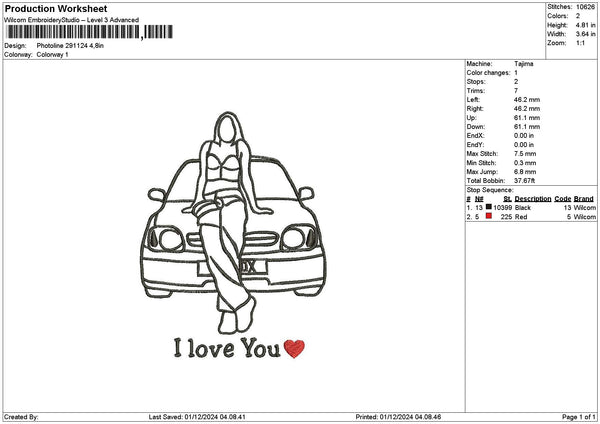Click the red thread color swatch

click(x=489, y=216)
